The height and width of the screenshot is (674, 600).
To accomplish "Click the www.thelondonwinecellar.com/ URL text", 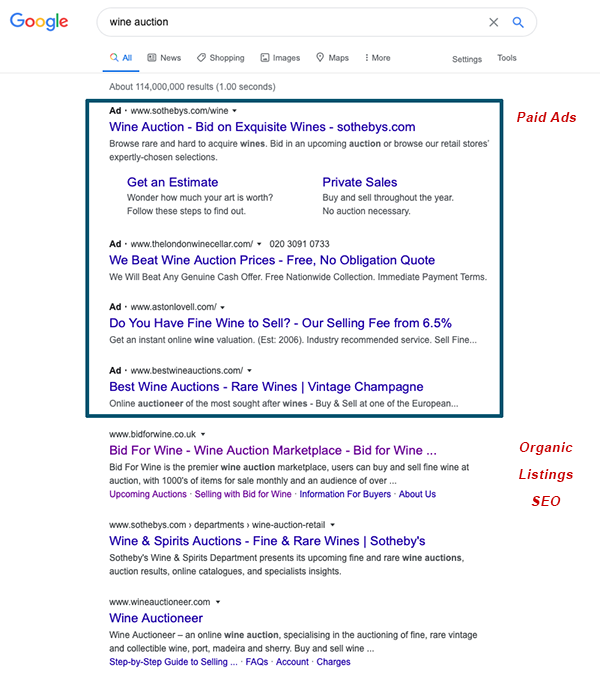I will [192, 244].
